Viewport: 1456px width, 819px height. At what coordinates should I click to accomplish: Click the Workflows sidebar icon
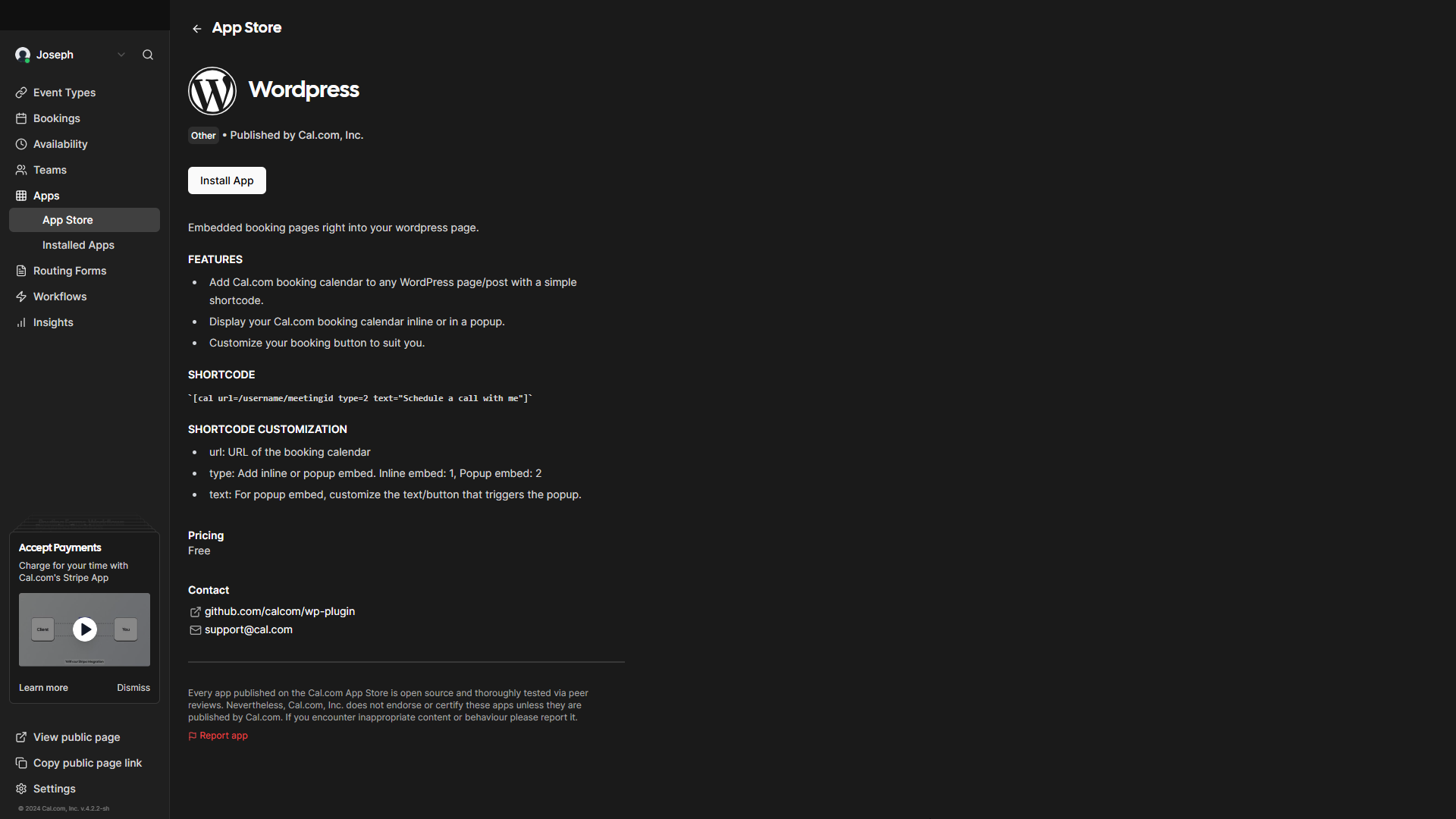(22, 296)
